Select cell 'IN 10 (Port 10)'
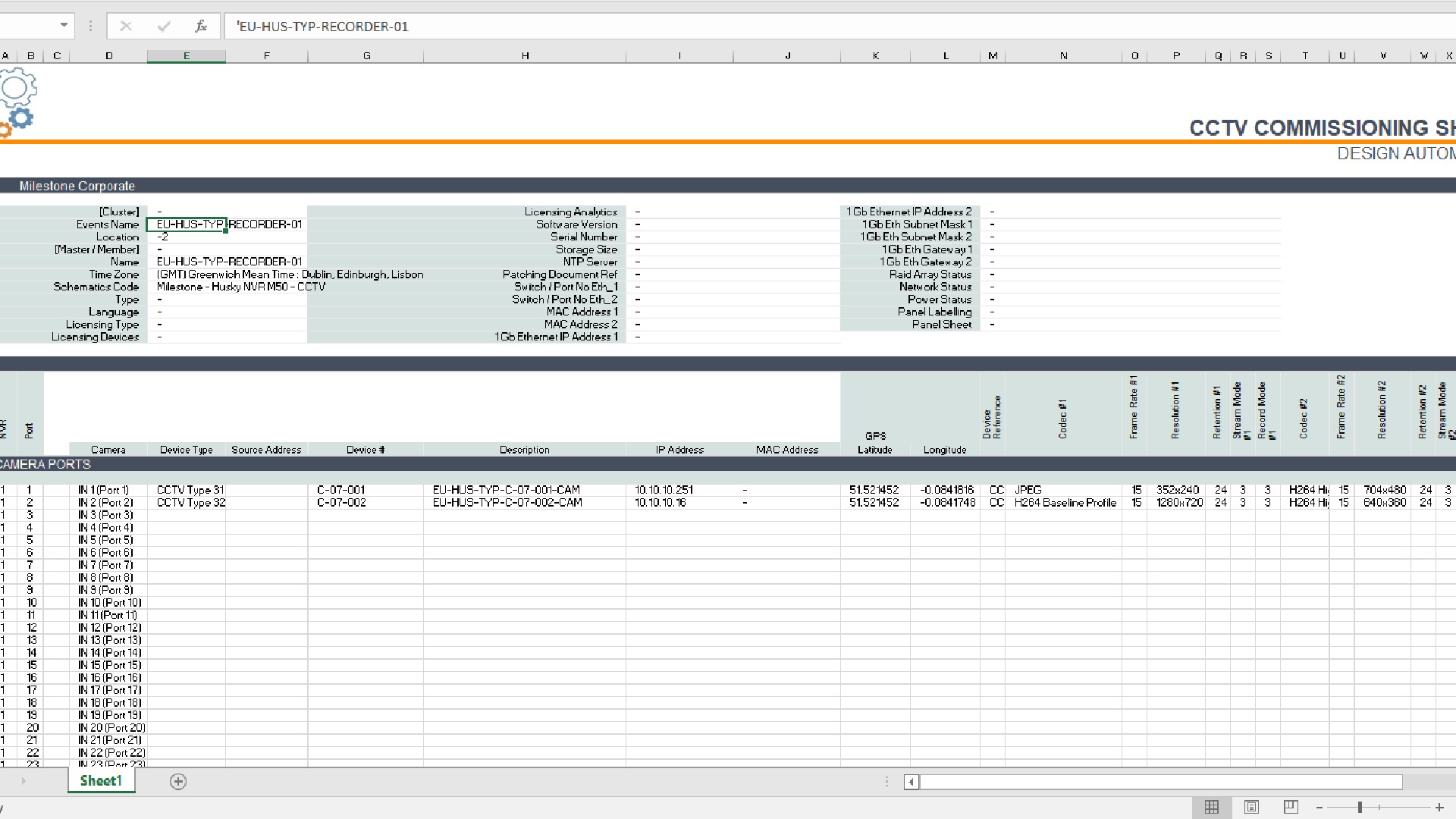Screen dimensions: 1456x819 coord(108,603)
